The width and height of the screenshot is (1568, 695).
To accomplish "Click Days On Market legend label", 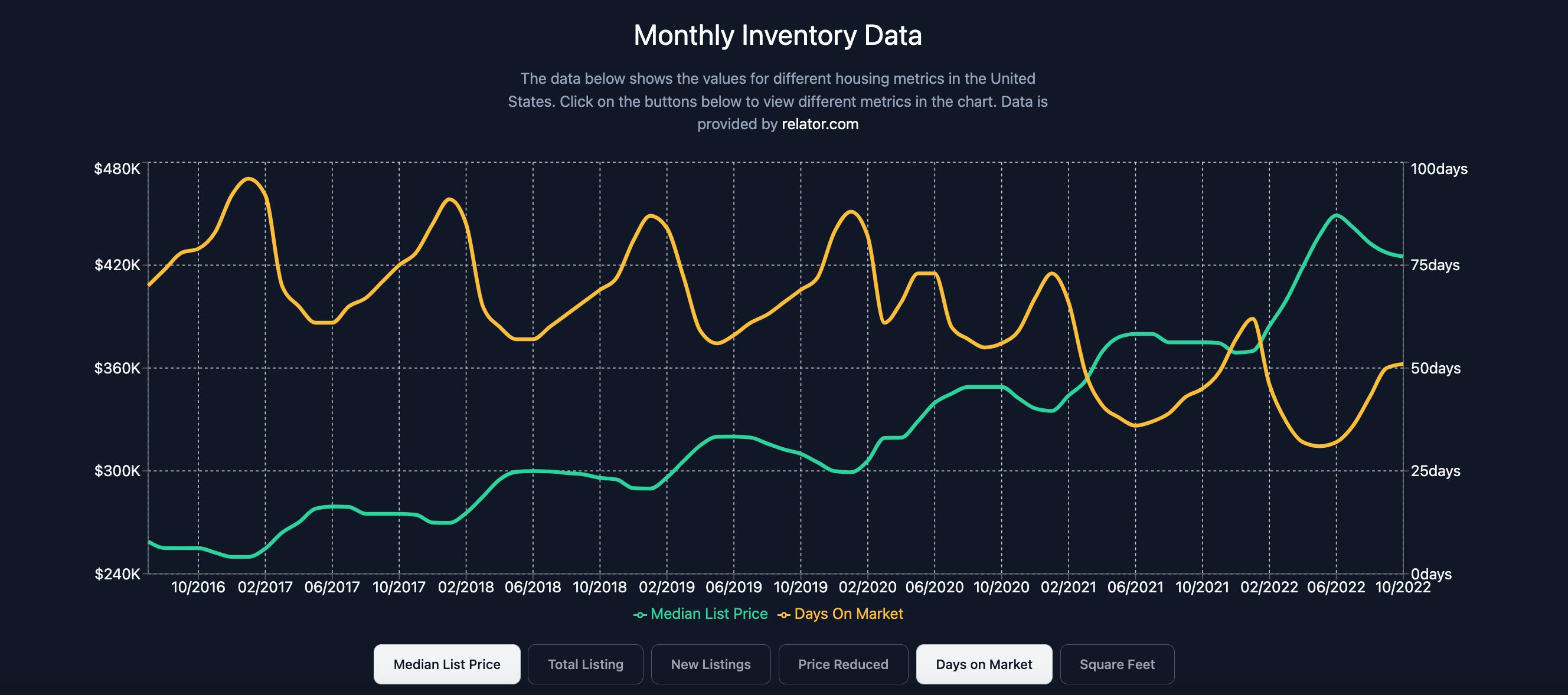I will [848, 614].
